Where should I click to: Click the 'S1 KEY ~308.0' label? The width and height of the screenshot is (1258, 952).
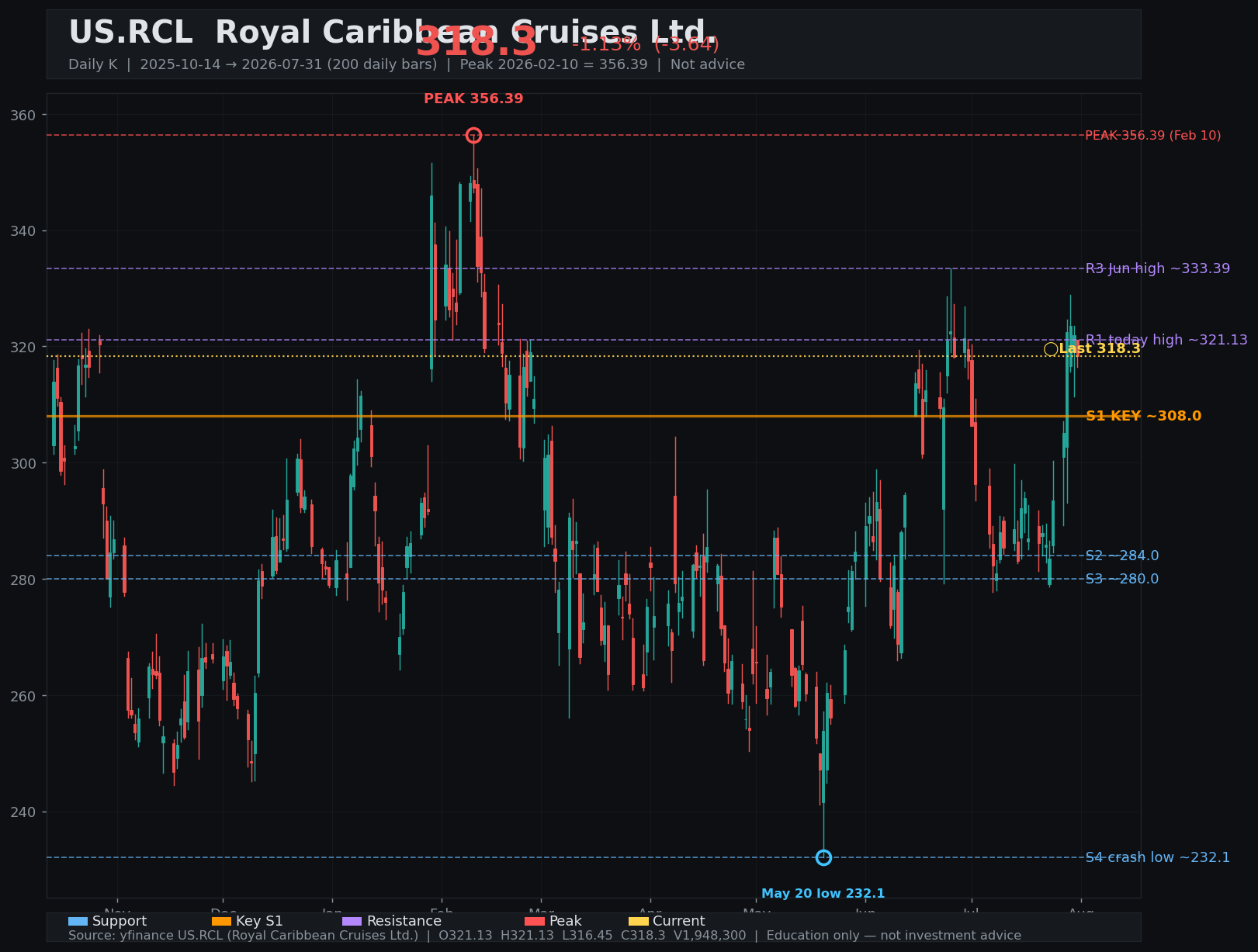point(1143,417)
